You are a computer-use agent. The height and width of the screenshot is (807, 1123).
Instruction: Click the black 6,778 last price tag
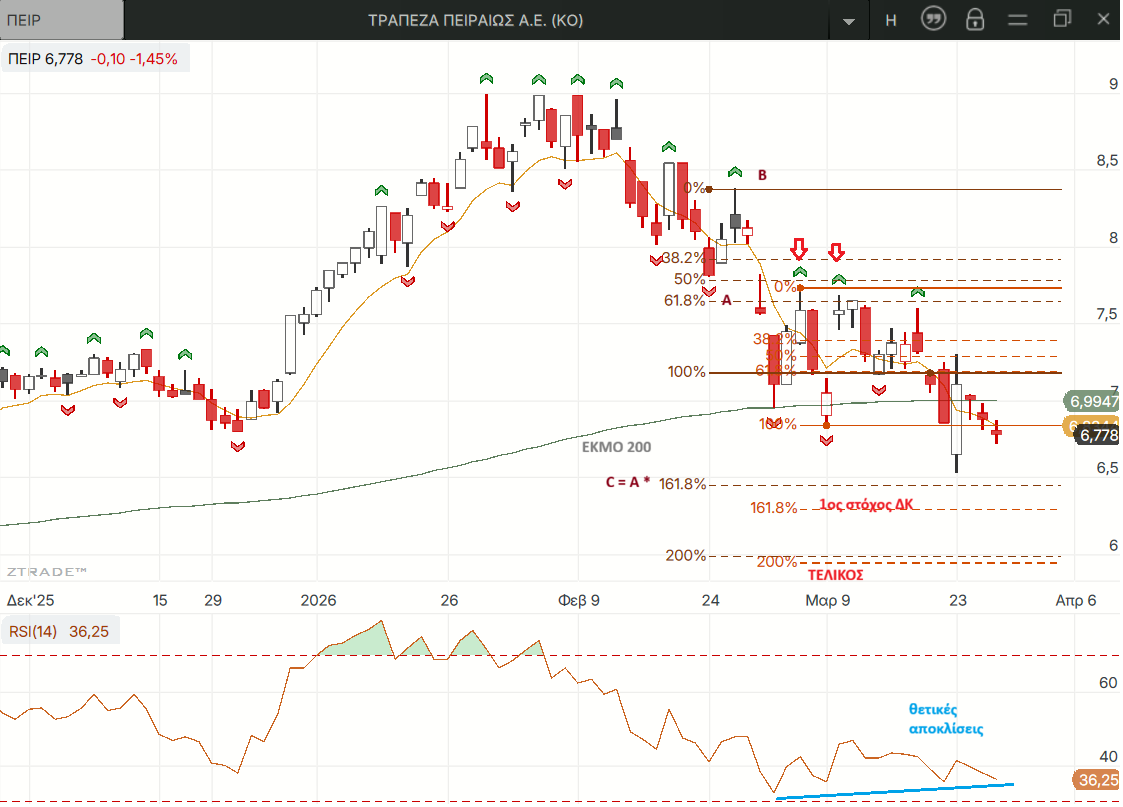pos(1098,436)
